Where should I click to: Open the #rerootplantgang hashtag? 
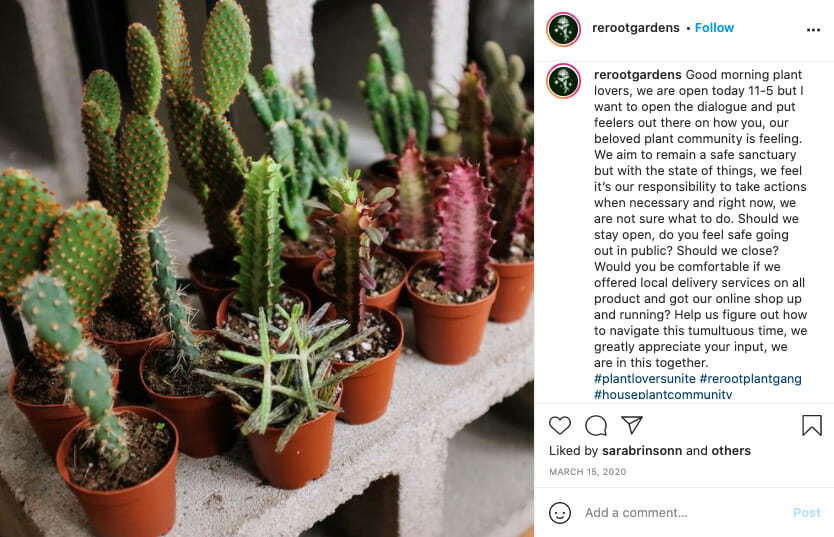point(750,379)
